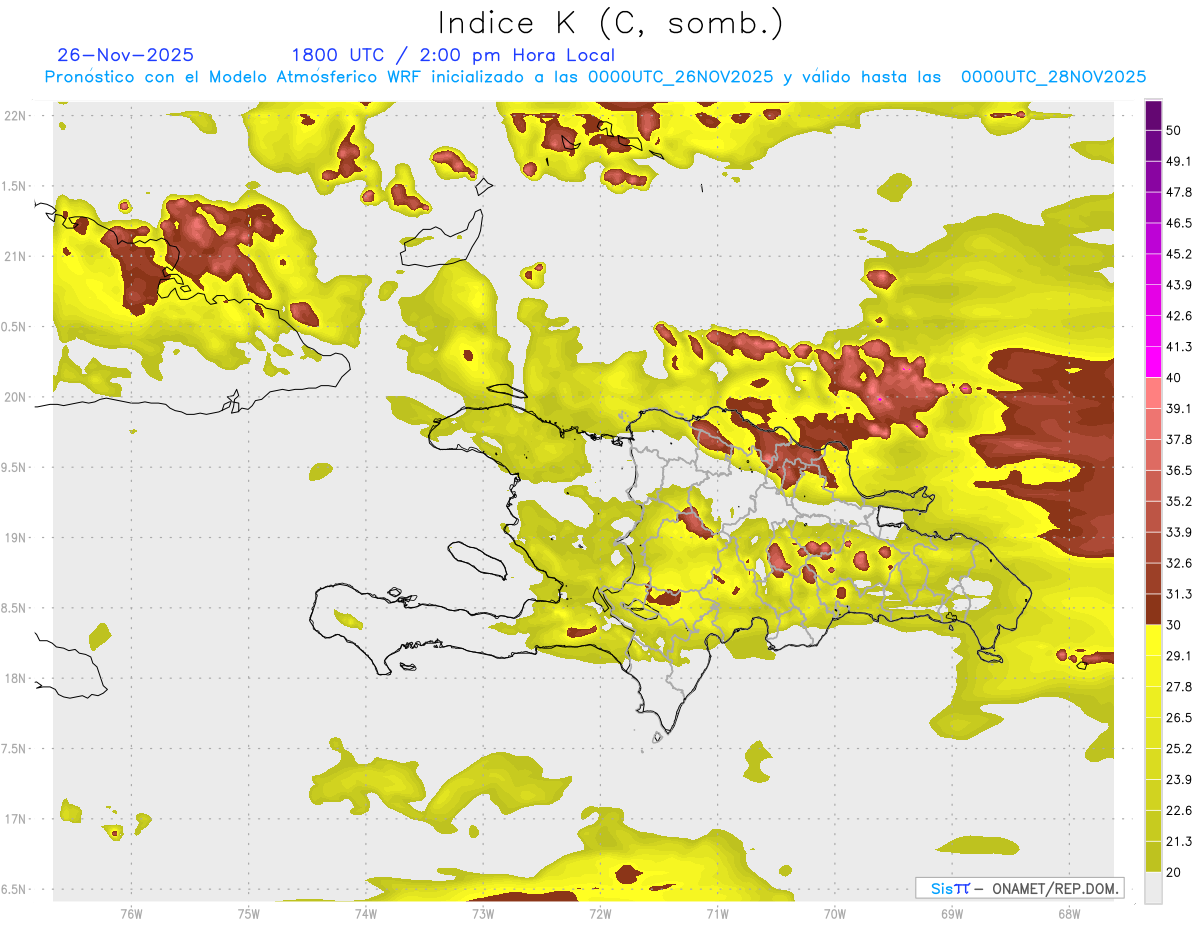Click colorbar value '27.8'

pos(1179,686)
